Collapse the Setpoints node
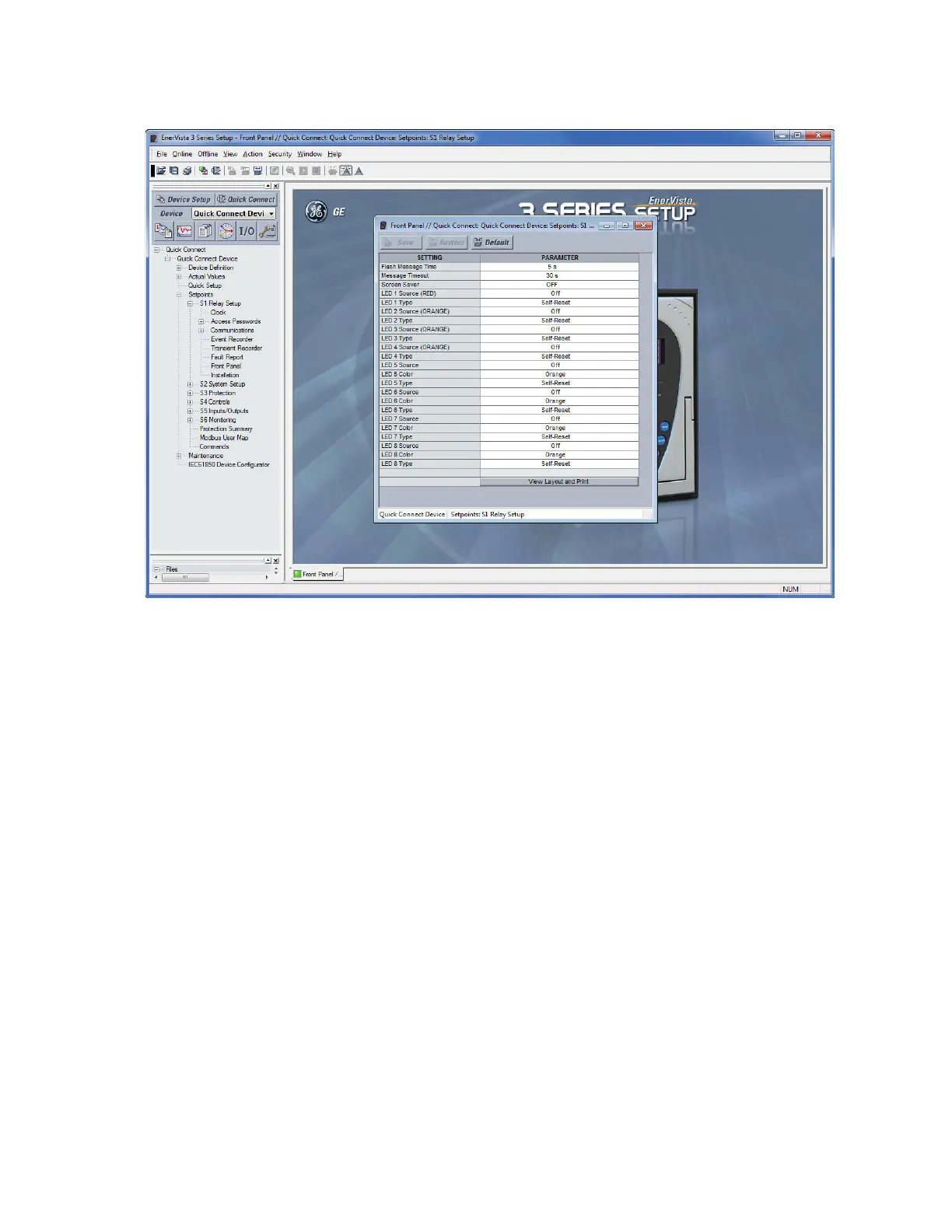Screen dimensions: 952x1232 (x=179, y=295)
